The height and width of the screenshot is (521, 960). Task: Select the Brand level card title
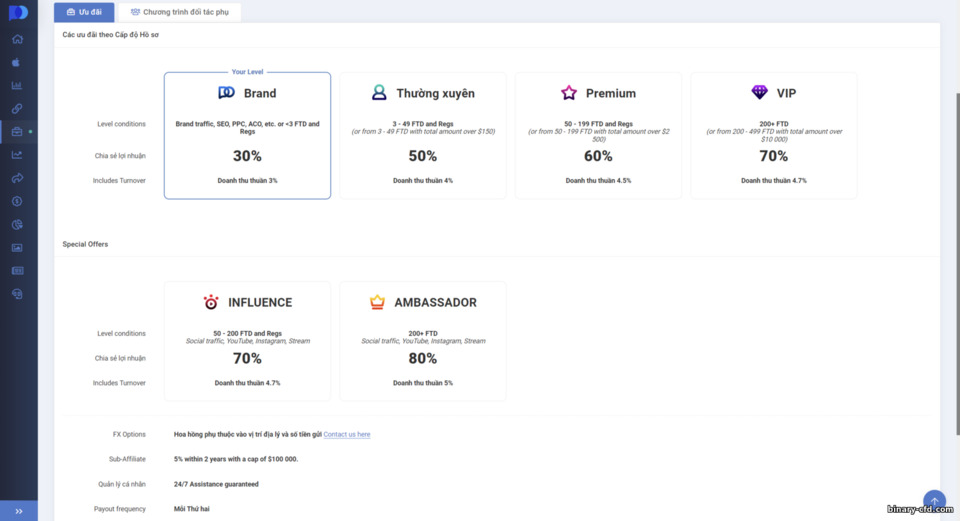click(260, 93)
